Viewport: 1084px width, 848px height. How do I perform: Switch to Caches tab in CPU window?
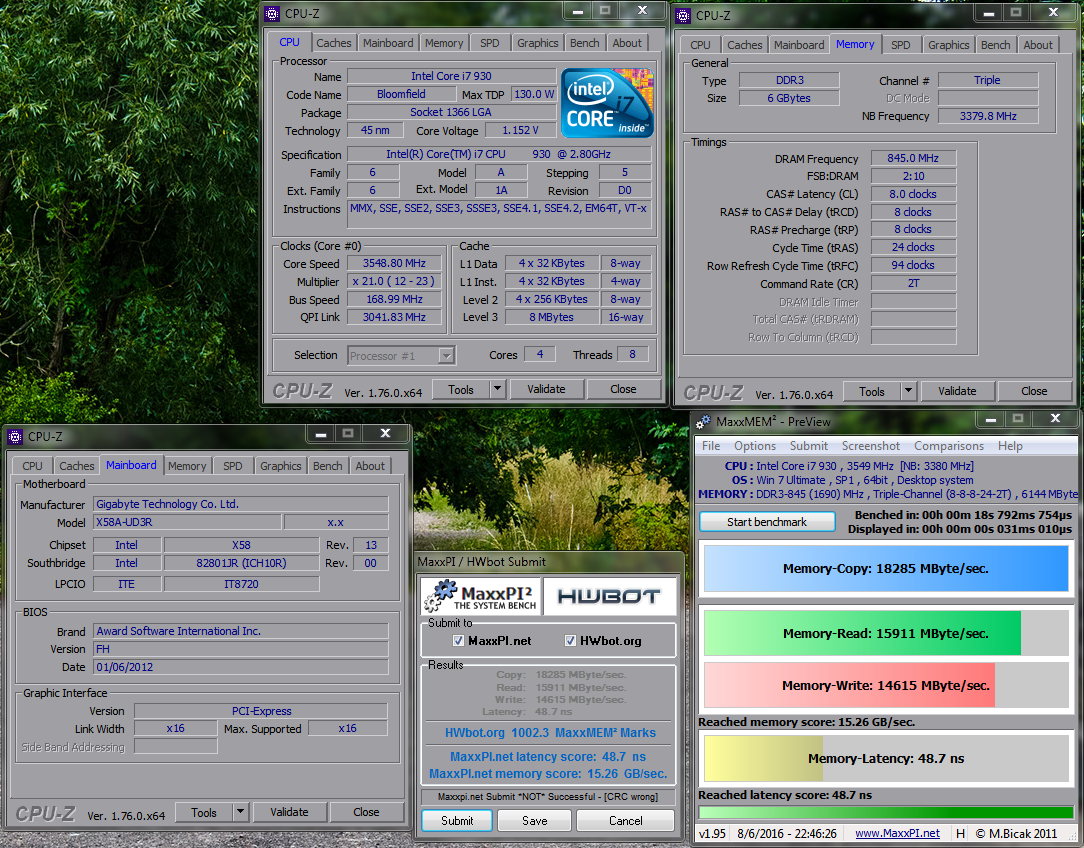point(333,43)
